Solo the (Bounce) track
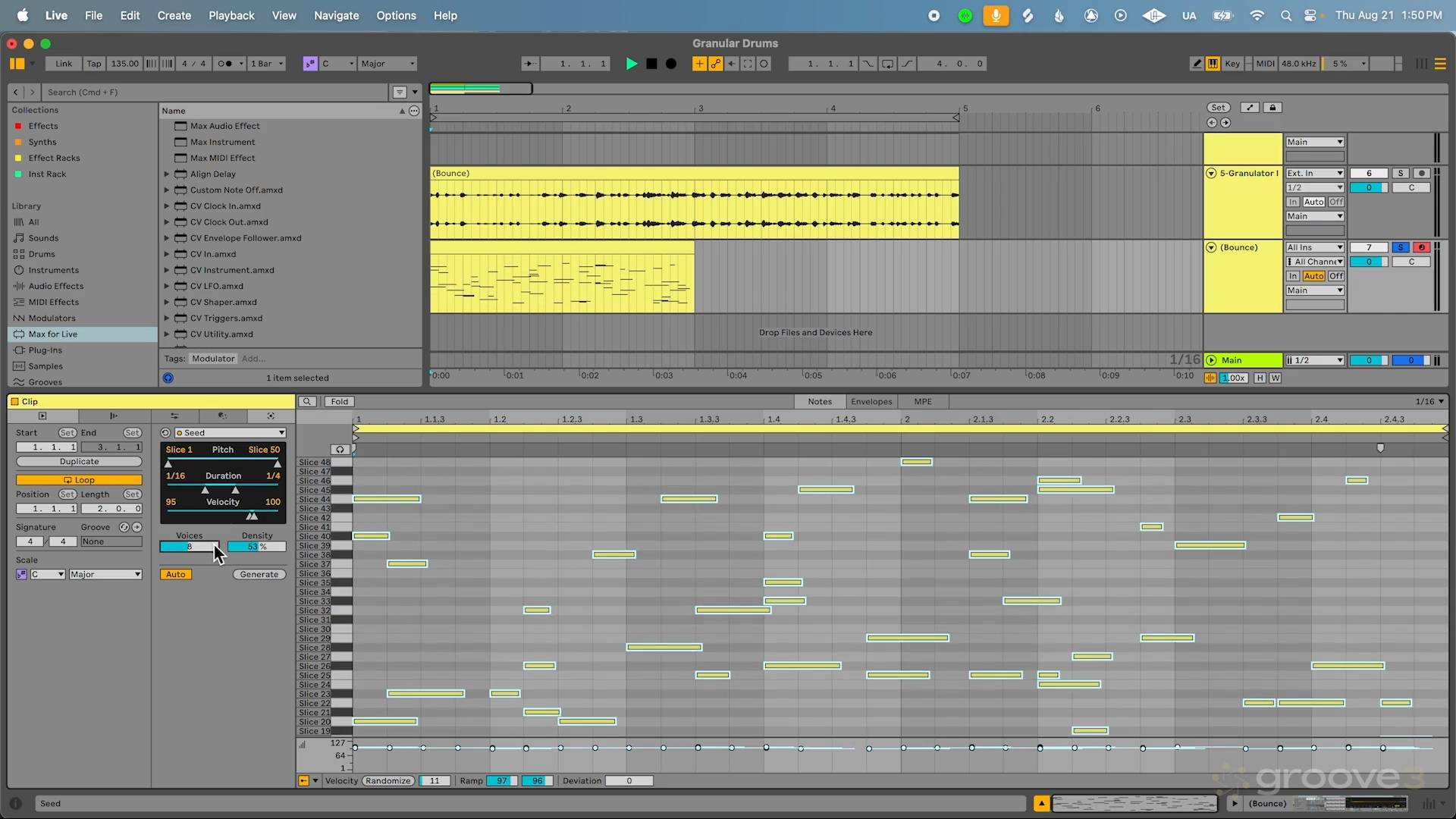 [x=1401, y=247]
